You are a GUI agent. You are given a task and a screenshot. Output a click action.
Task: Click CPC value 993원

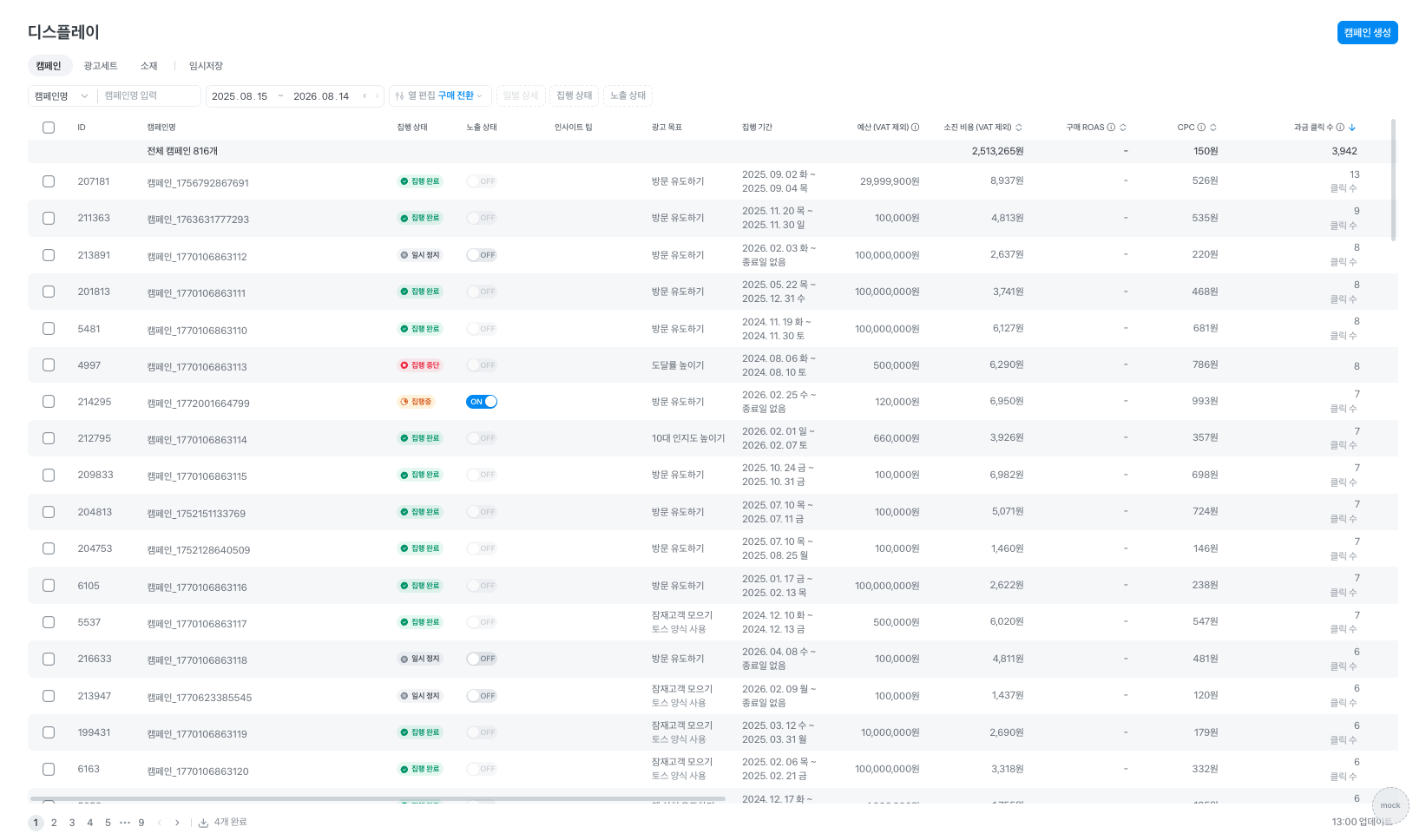(x=1205, y=401)
